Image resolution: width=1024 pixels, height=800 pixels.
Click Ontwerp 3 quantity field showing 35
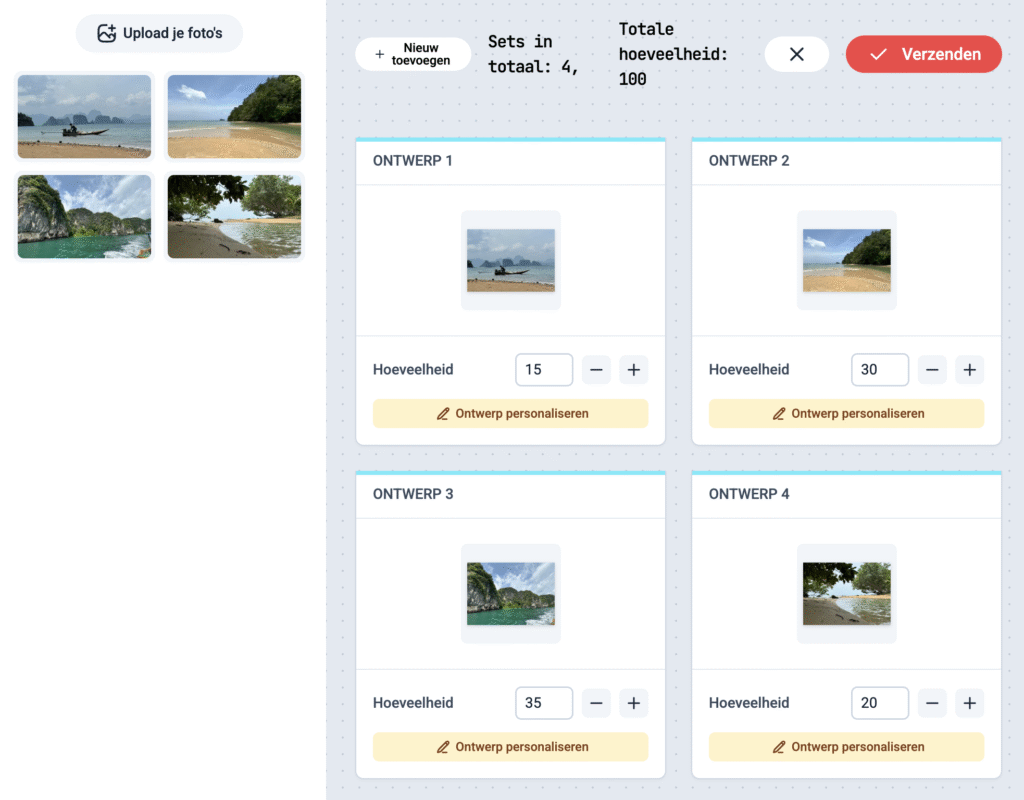[x=543, y=703]
